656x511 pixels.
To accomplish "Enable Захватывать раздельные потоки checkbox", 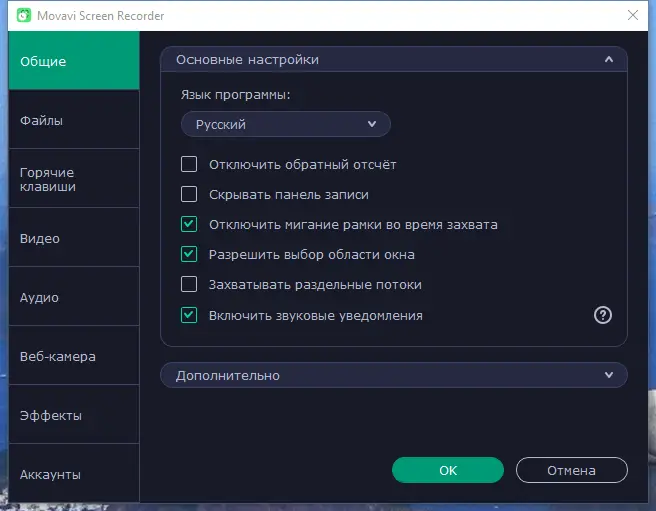I will pyautogui.click(x=189, y=285).
